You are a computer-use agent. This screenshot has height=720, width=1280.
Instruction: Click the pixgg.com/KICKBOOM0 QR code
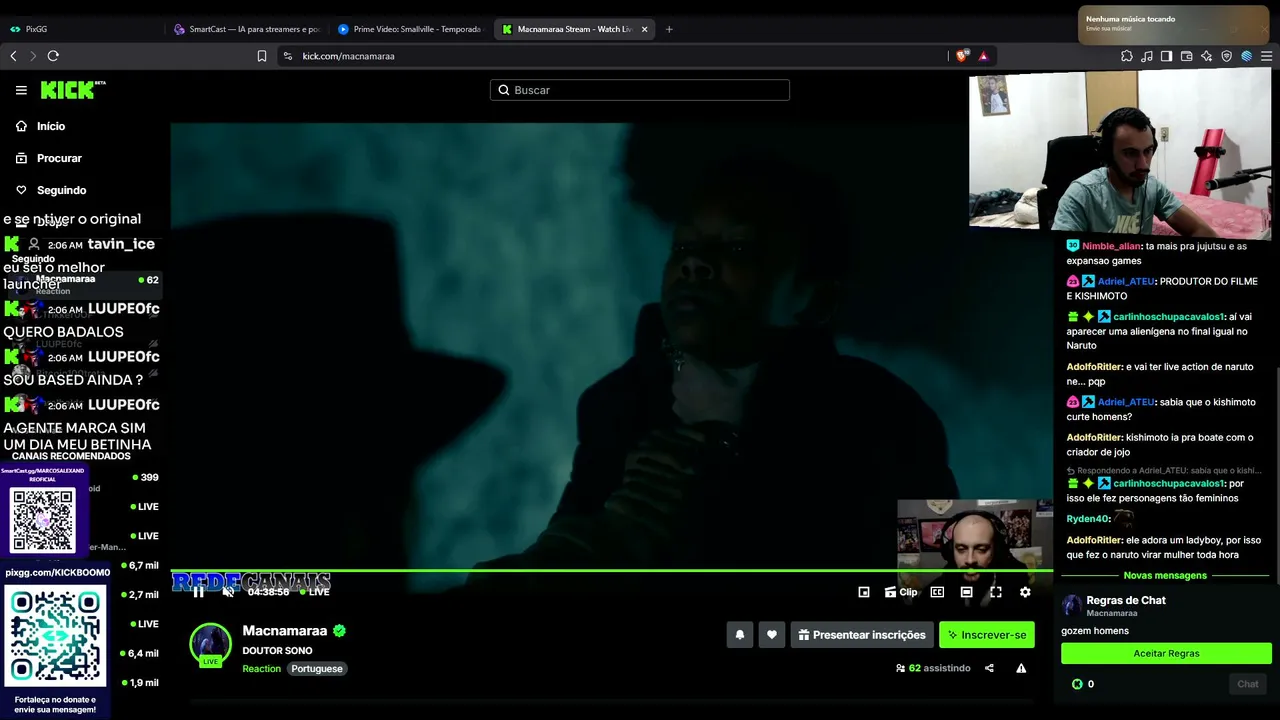55,638
